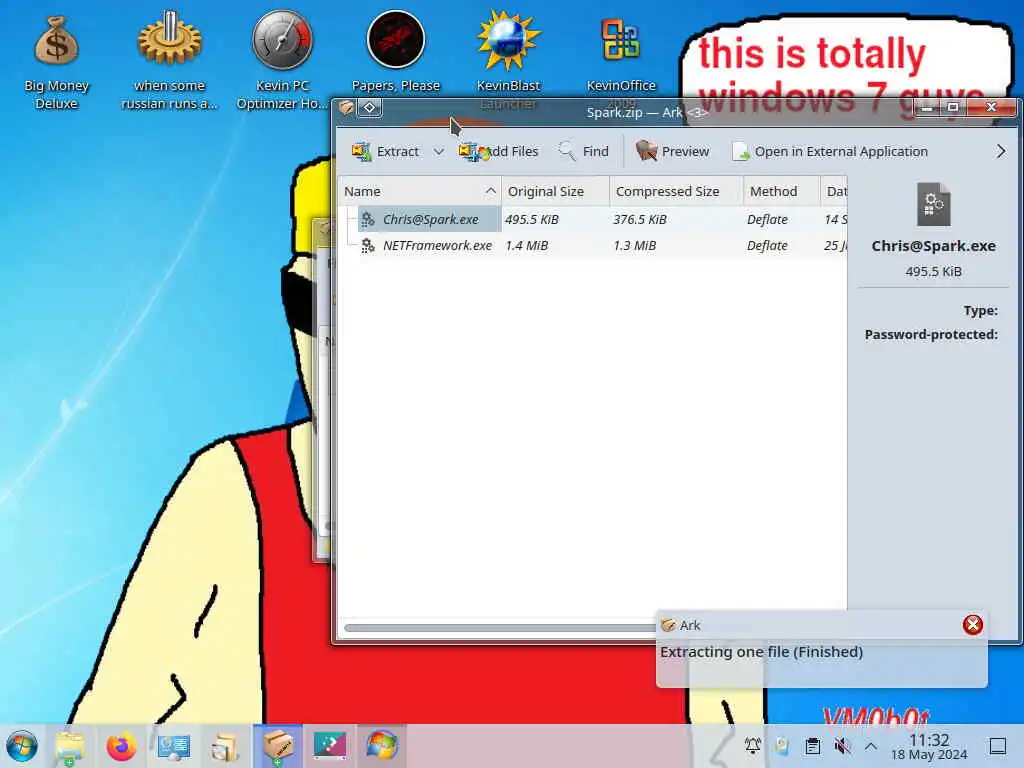
Task: Sort by Original Size column
Action: point(555,191)
